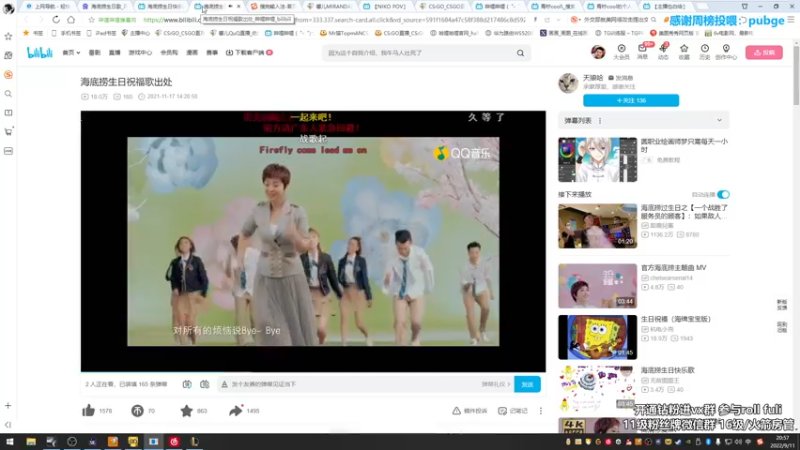Click the browser address bar URL
The height and width of the screenshot is (450, 800).
point(332,20)
